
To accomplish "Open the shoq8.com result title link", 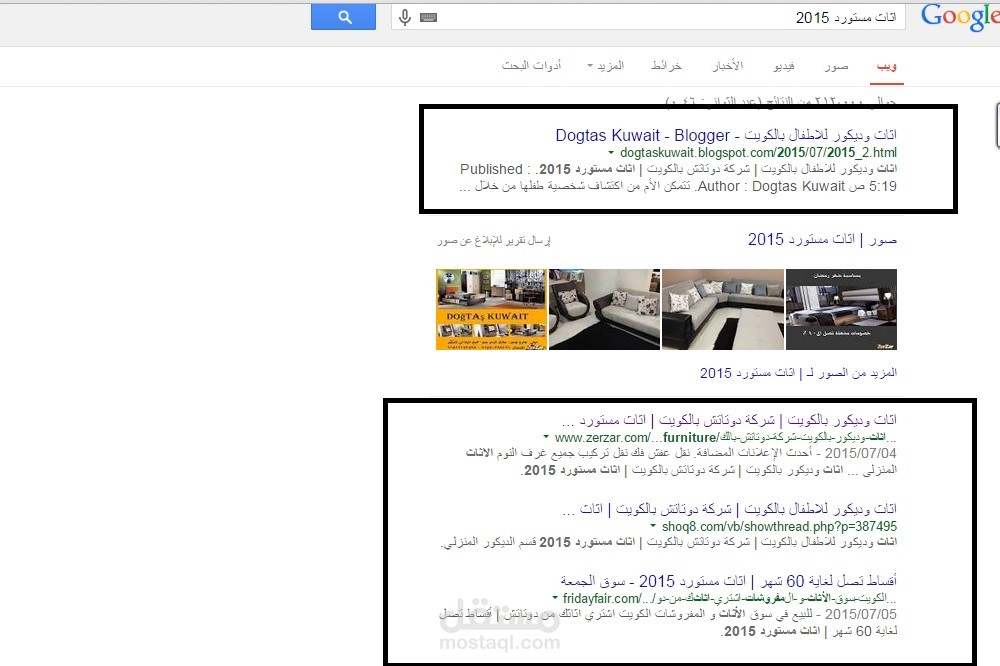I will [x=730, y=509].
